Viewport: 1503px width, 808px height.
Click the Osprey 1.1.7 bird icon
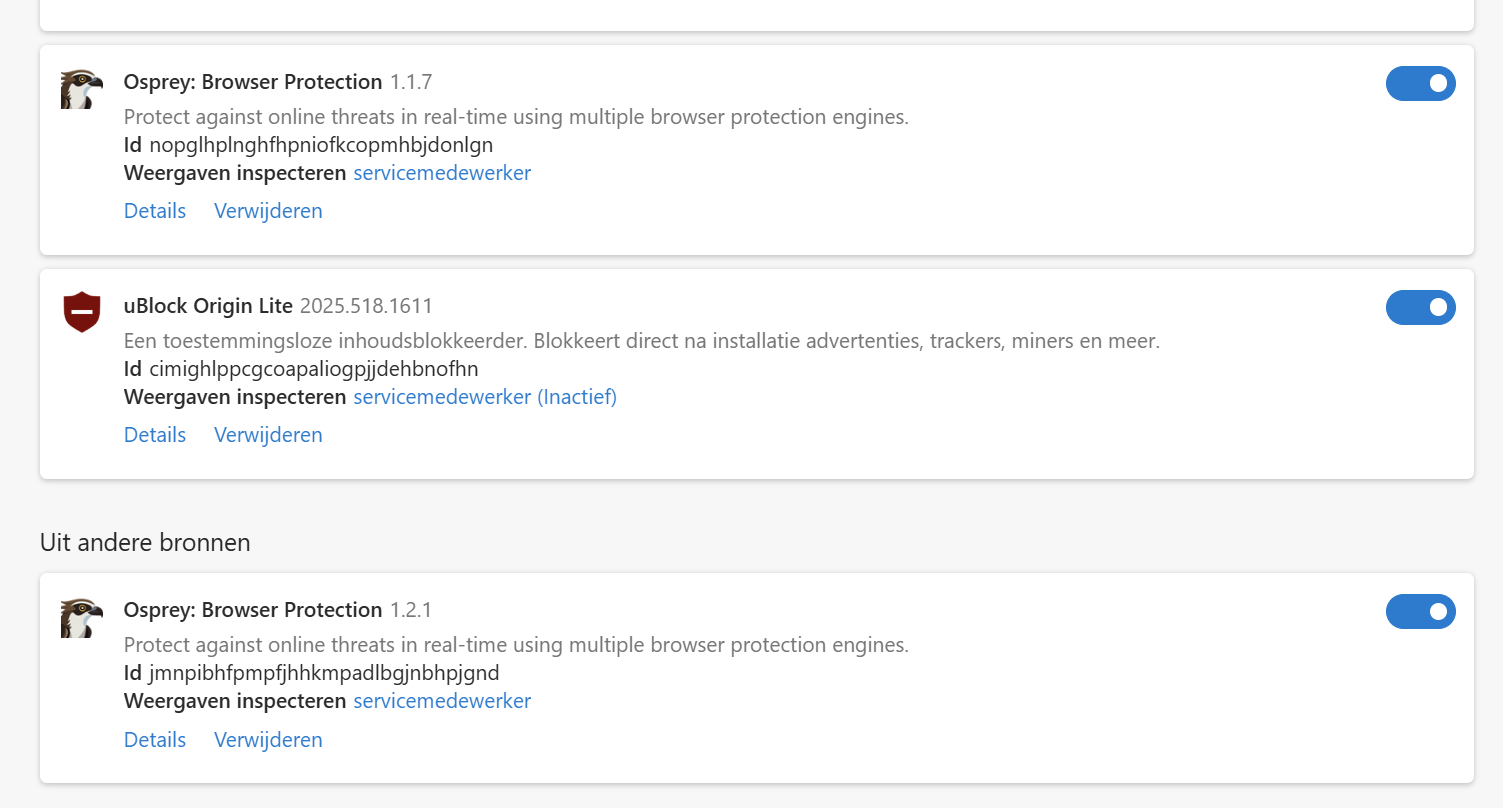(81, 89)
